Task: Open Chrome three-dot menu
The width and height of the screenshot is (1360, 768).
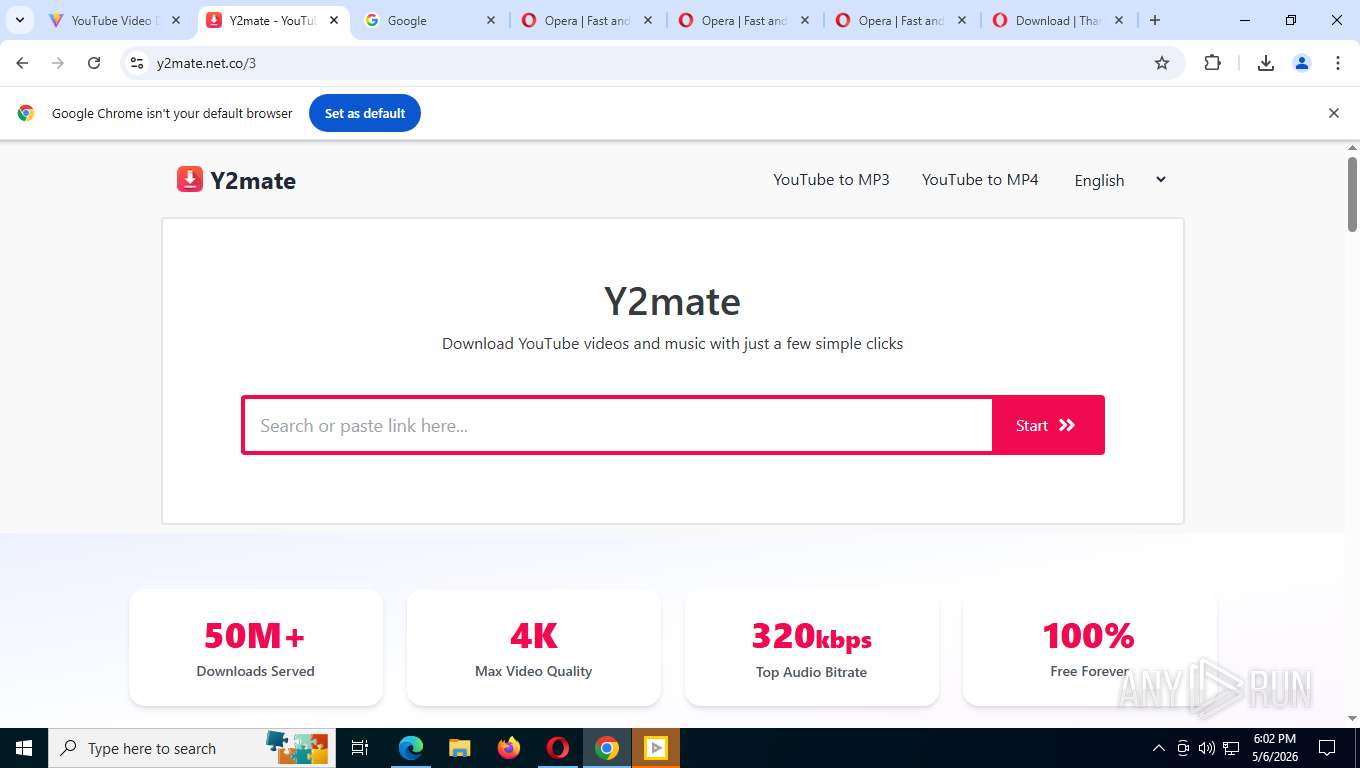Action: click(1338, 63)
